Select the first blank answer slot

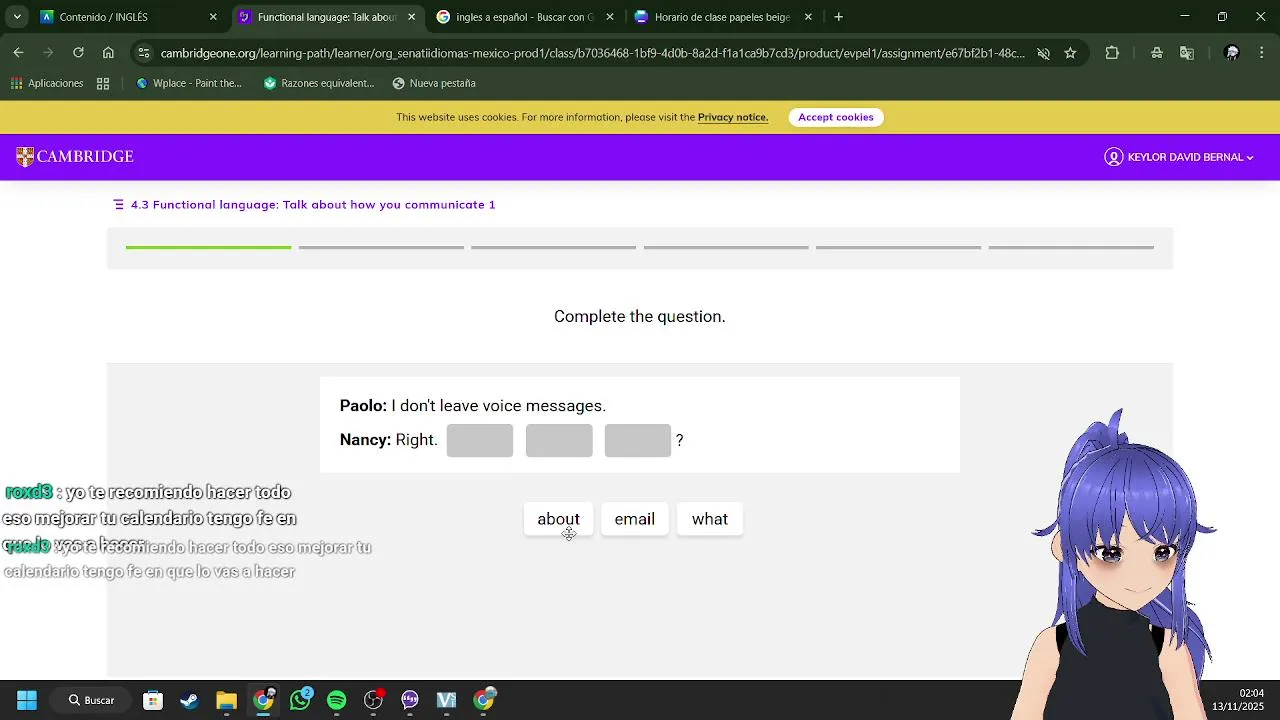pyautogui.click(x=480, y=440)
